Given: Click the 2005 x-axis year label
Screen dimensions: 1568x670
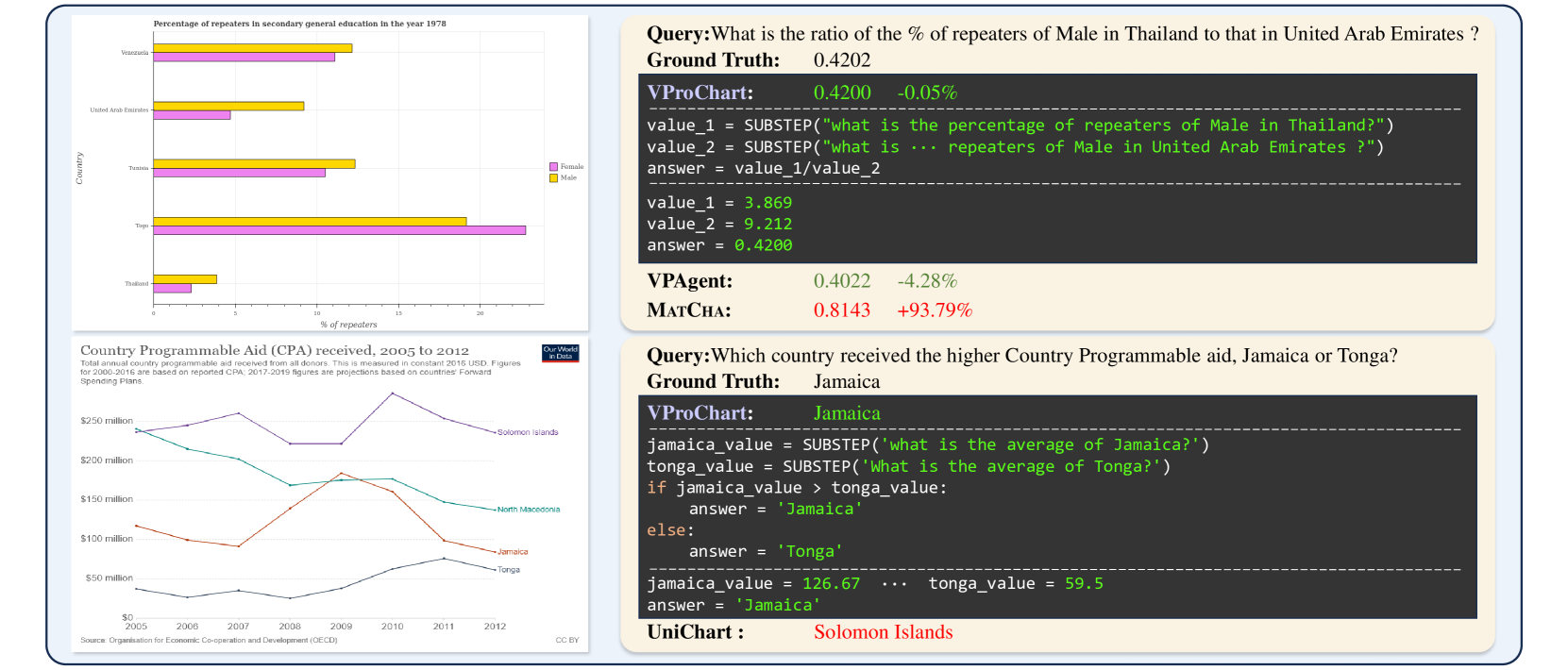Looking at the screenshot, I should [136, 627].
